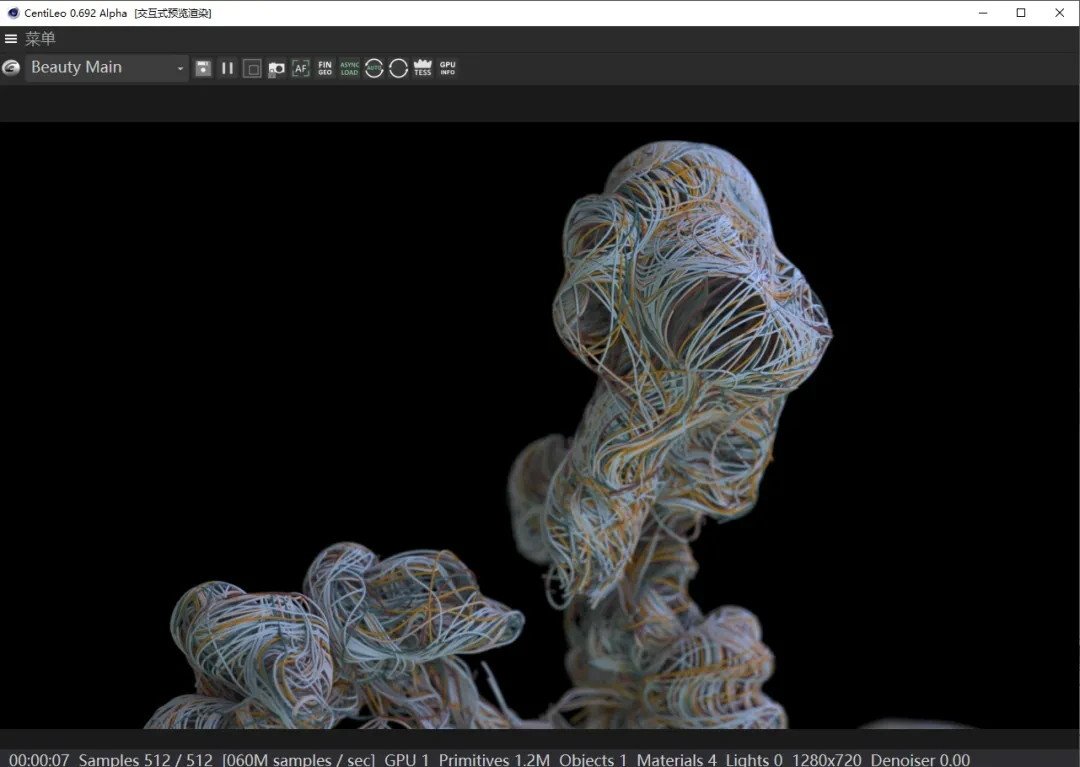Image resolution: width=1080 pixels, height=767 pixels.
Task: Open the hamburger menu icon
Action: pos(11,39)
